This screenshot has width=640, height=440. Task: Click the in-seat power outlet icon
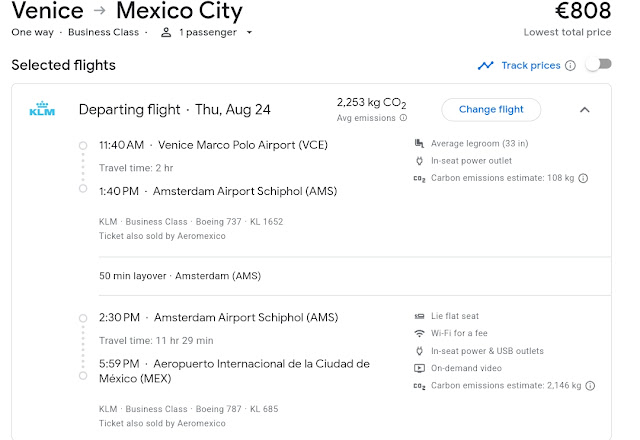tap(419, 161)
